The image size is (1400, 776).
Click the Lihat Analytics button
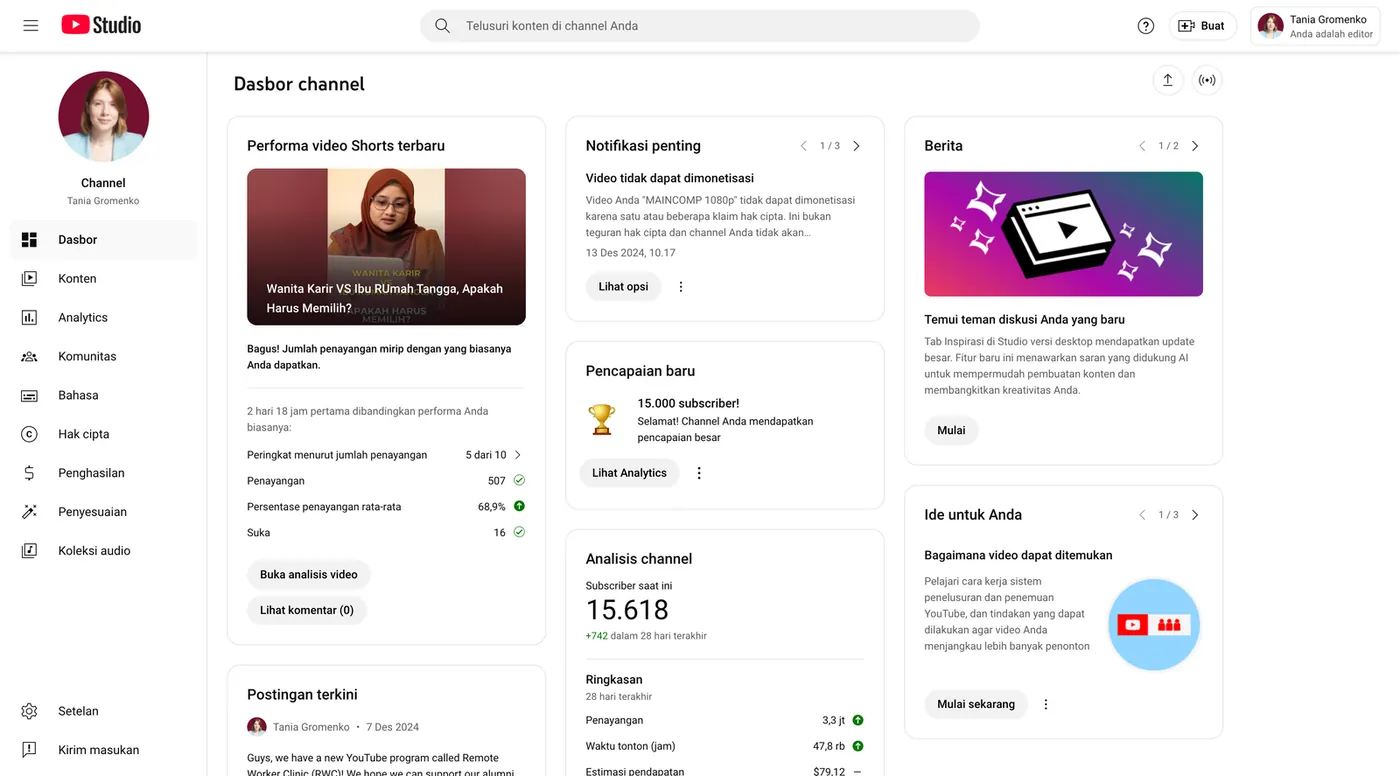(629, 473)
